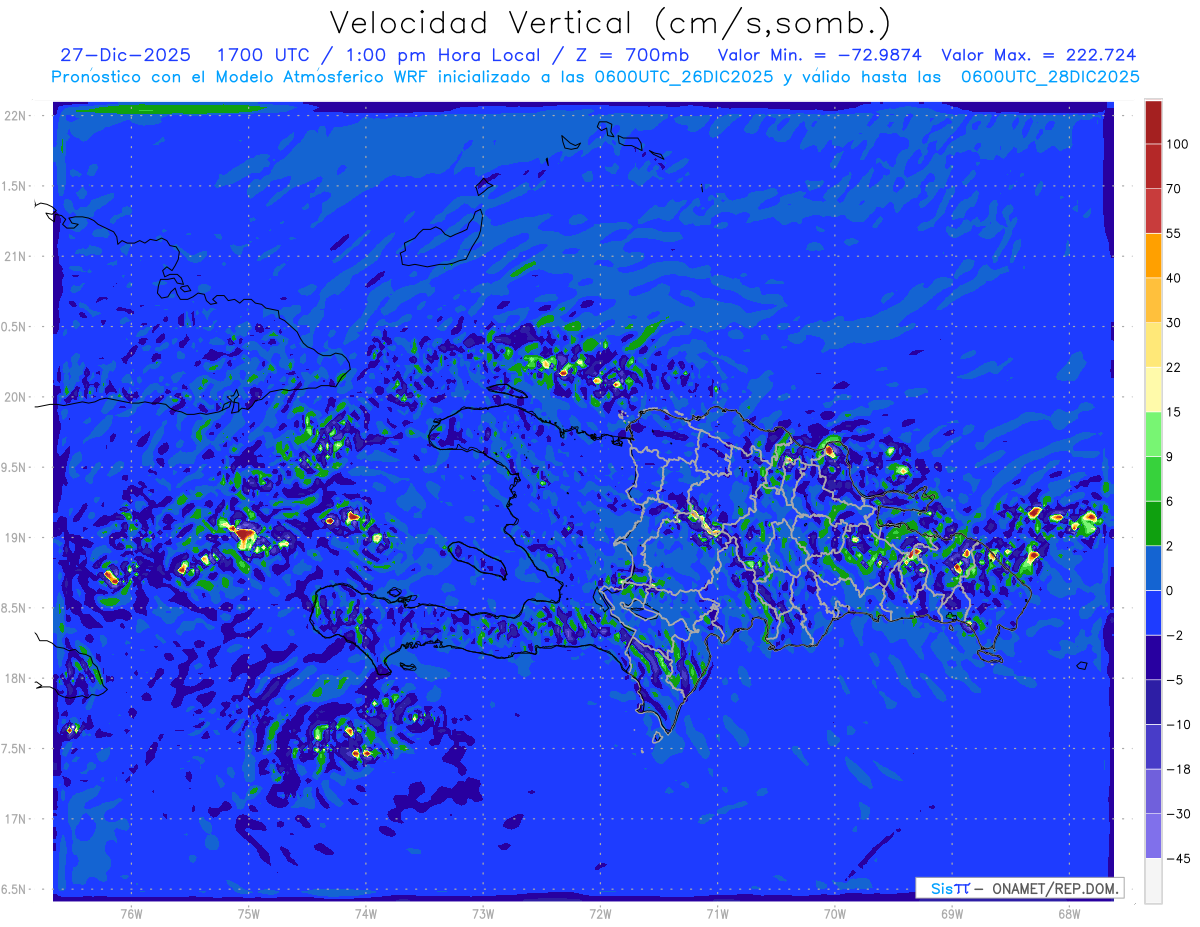This screenshot has height=927, width=1200.
Task: Click the '-45' legend value
Action: pyautogui.click(x=1178, y=858)
